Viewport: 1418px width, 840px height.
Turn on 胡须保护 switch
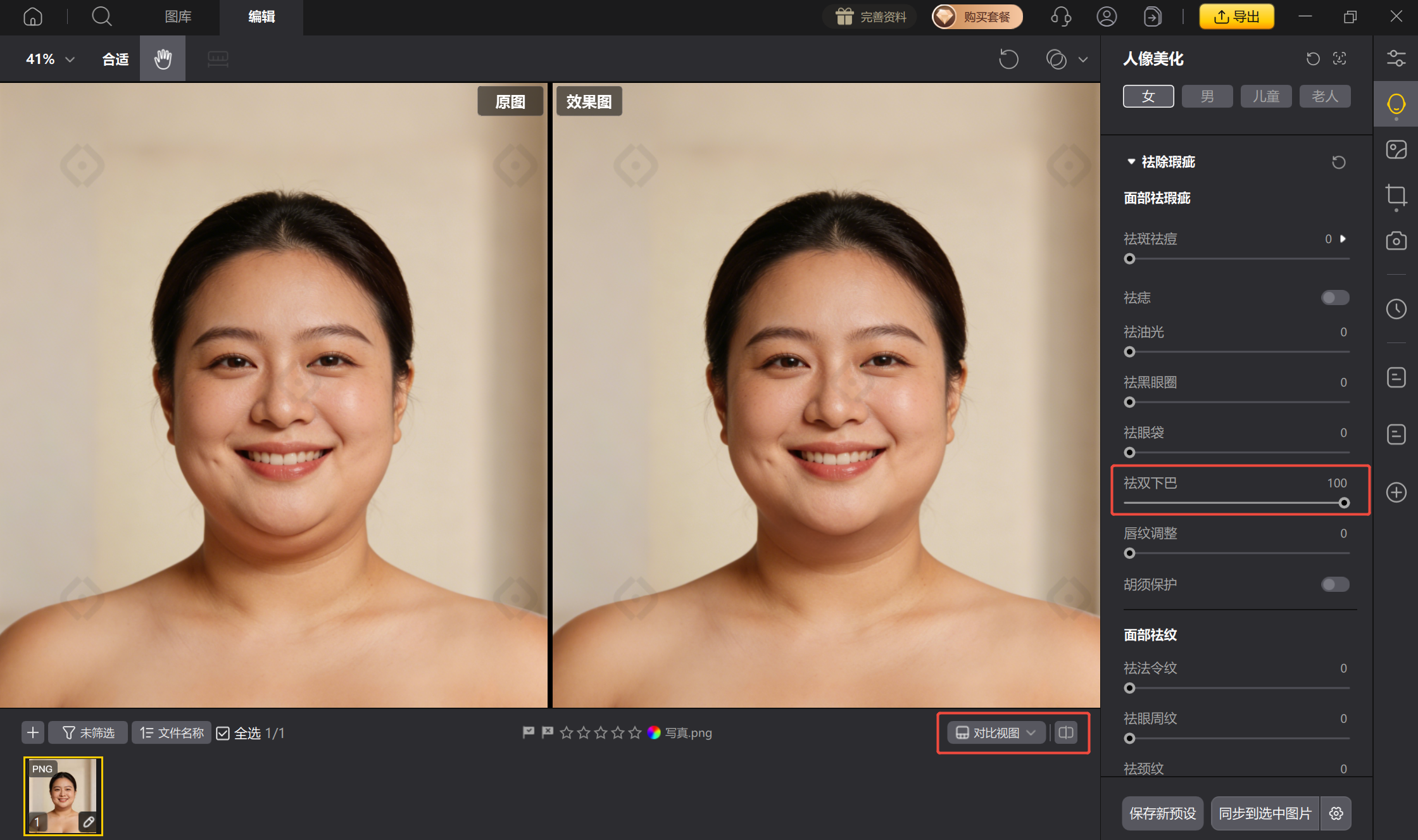1334,584
